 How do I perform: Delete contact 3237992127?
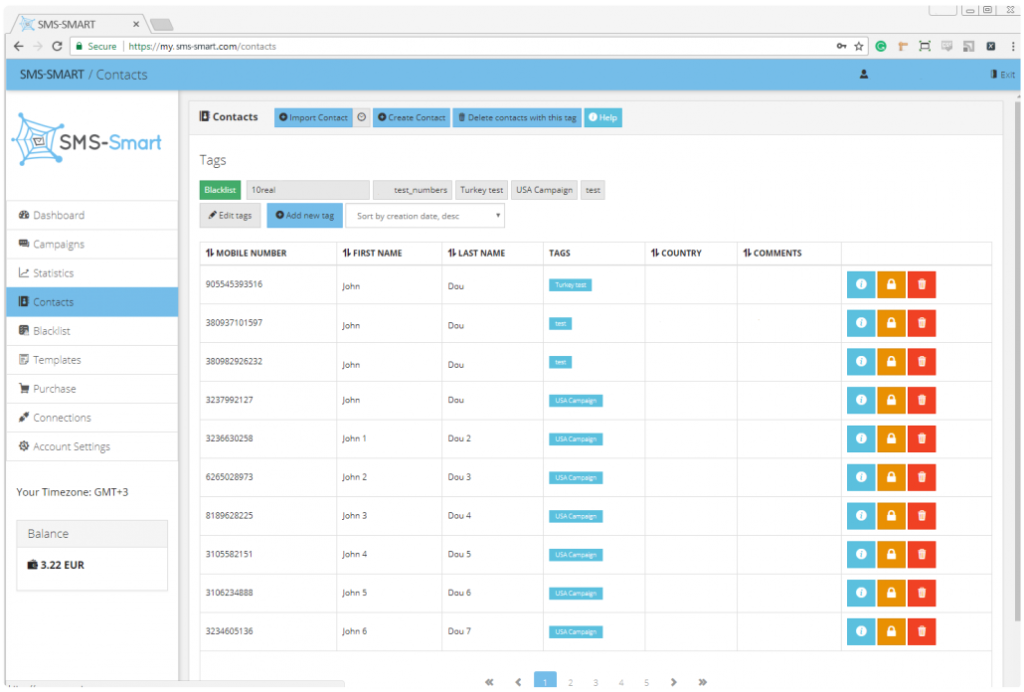921,400
